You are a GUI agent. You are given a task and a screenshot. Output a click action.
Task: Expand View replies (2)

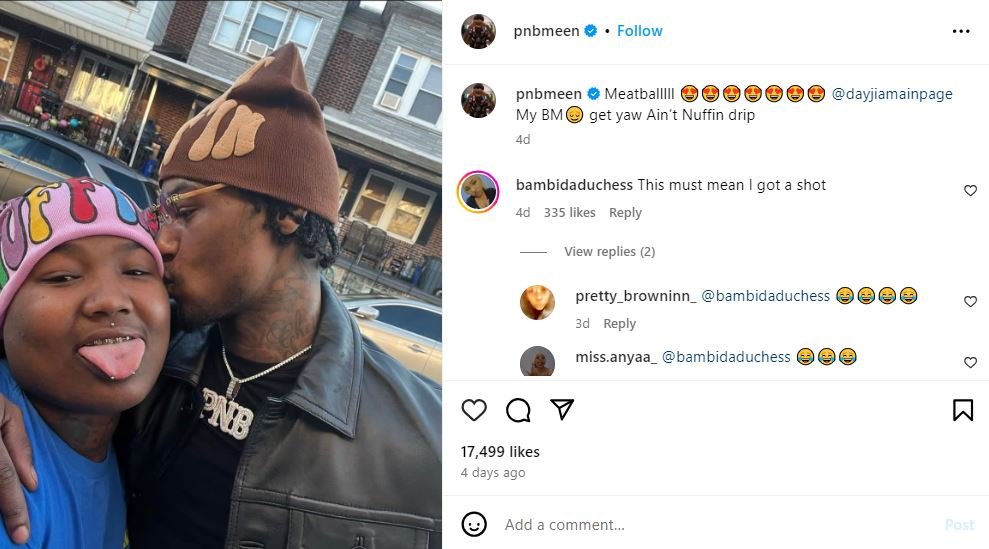pyautogui.click(x=609, y=252)
